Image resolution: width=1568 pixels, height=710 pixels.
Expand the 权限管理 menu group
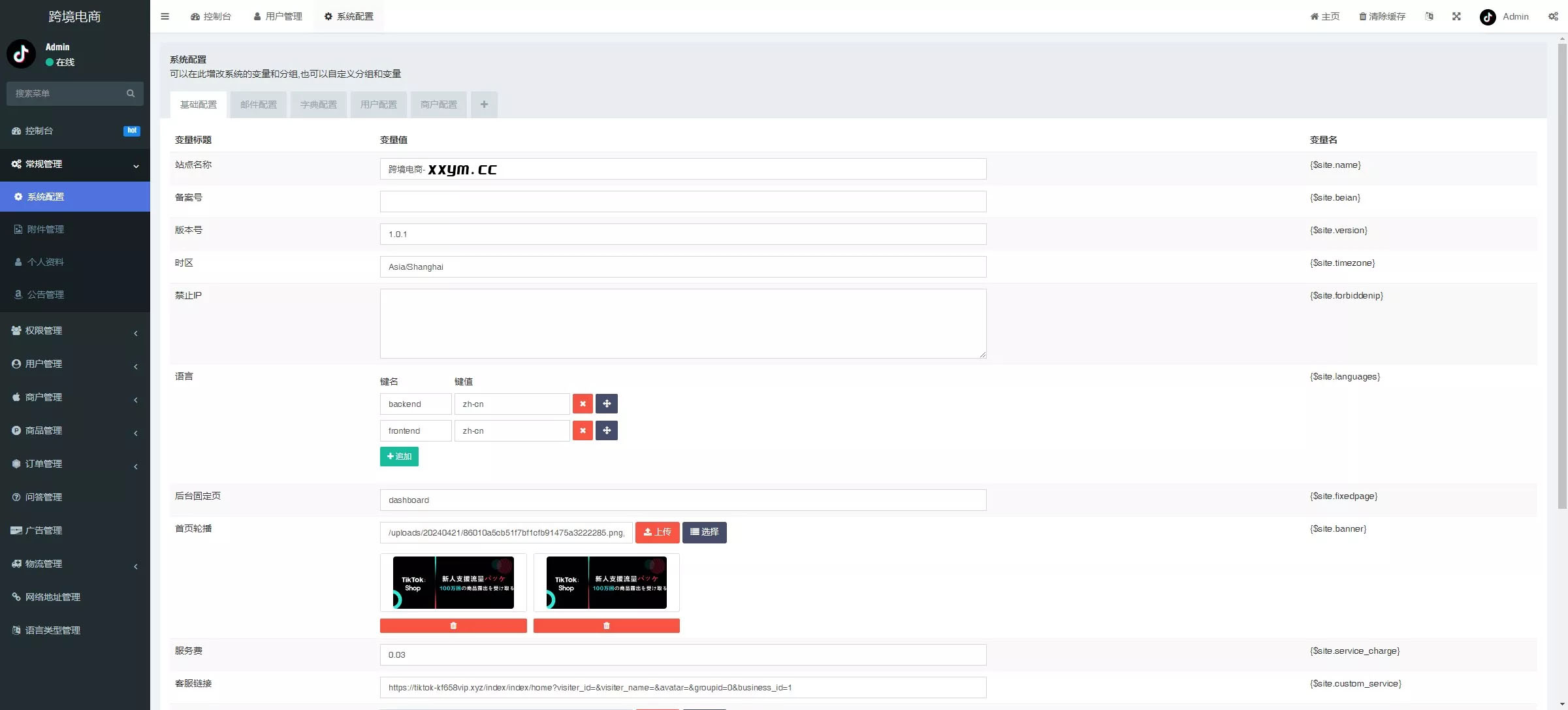click(75, 331)
